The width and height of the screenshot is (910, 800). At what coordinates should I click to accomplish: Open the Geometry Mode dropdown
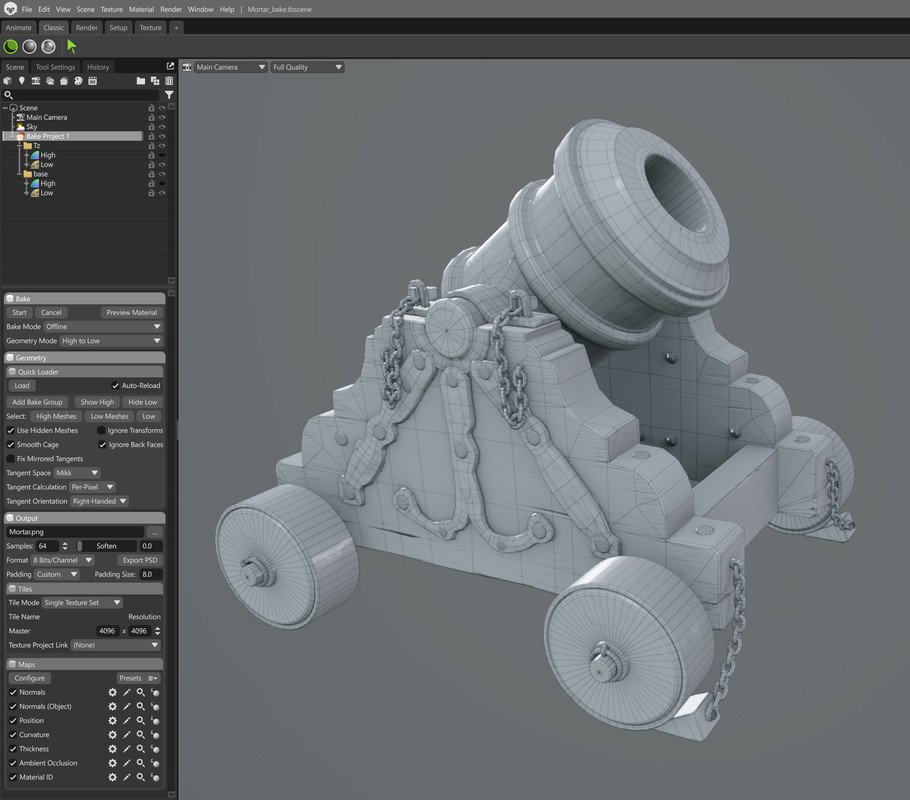click(111, 341)
